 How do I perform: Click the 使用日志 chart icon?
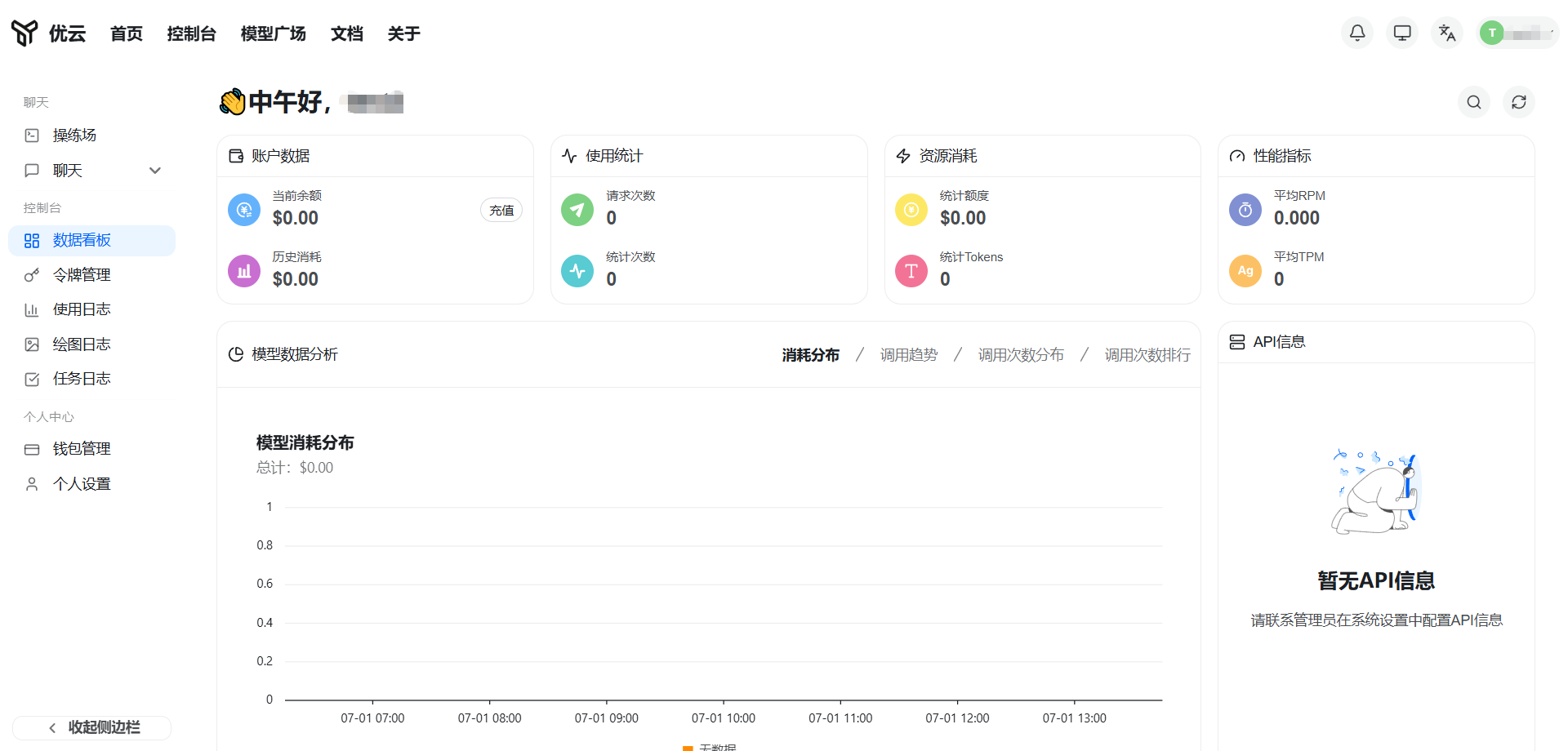[x=32, y=310]
